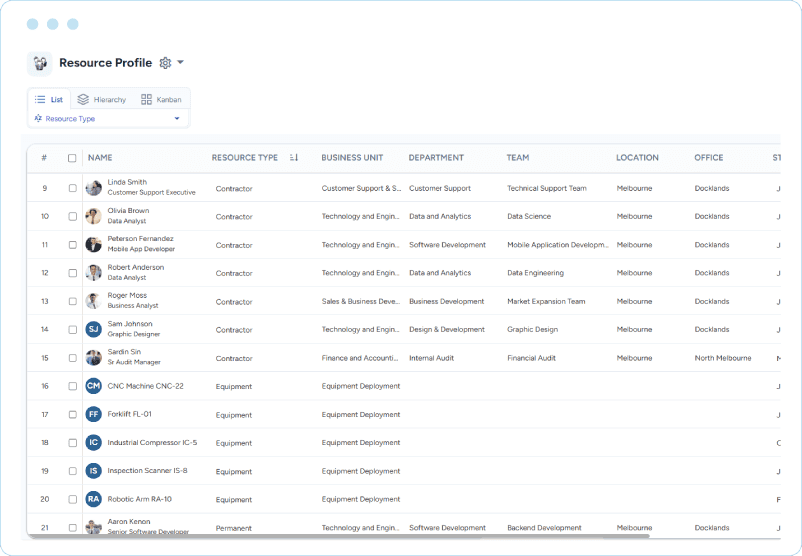
Task: Open the Resource Profile settings gear
Action: click(165, 62)
